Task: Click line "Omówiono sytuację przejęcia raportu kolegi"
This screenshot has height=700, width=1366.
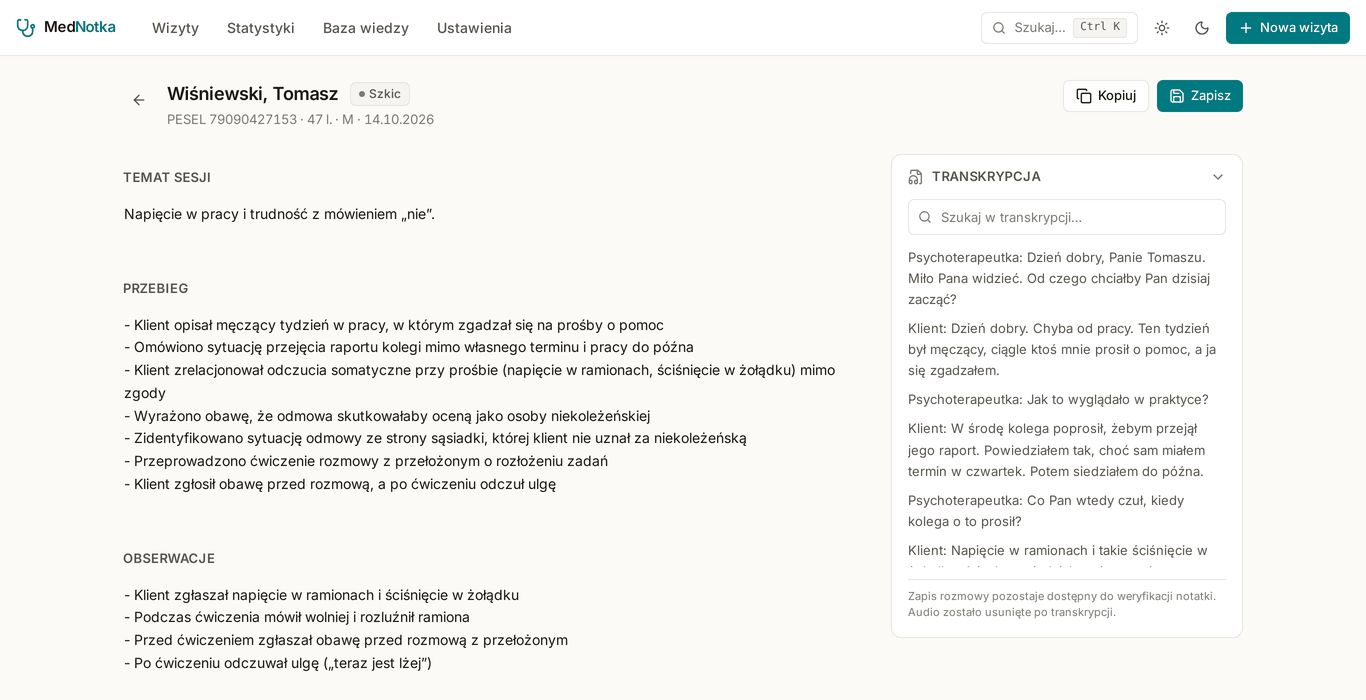Action: (x=409, y=347)
